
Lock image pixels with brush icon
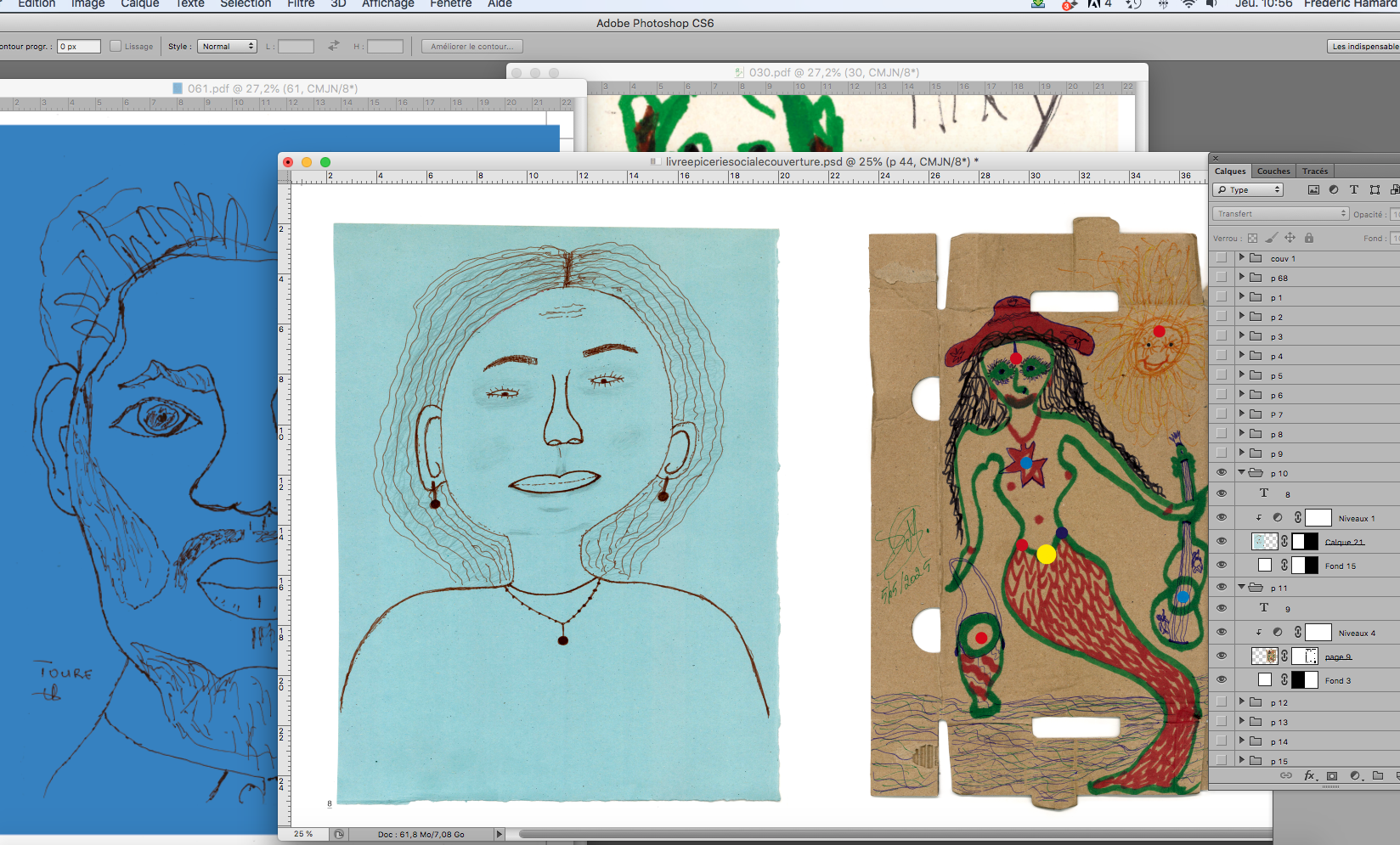point(1271,238)
